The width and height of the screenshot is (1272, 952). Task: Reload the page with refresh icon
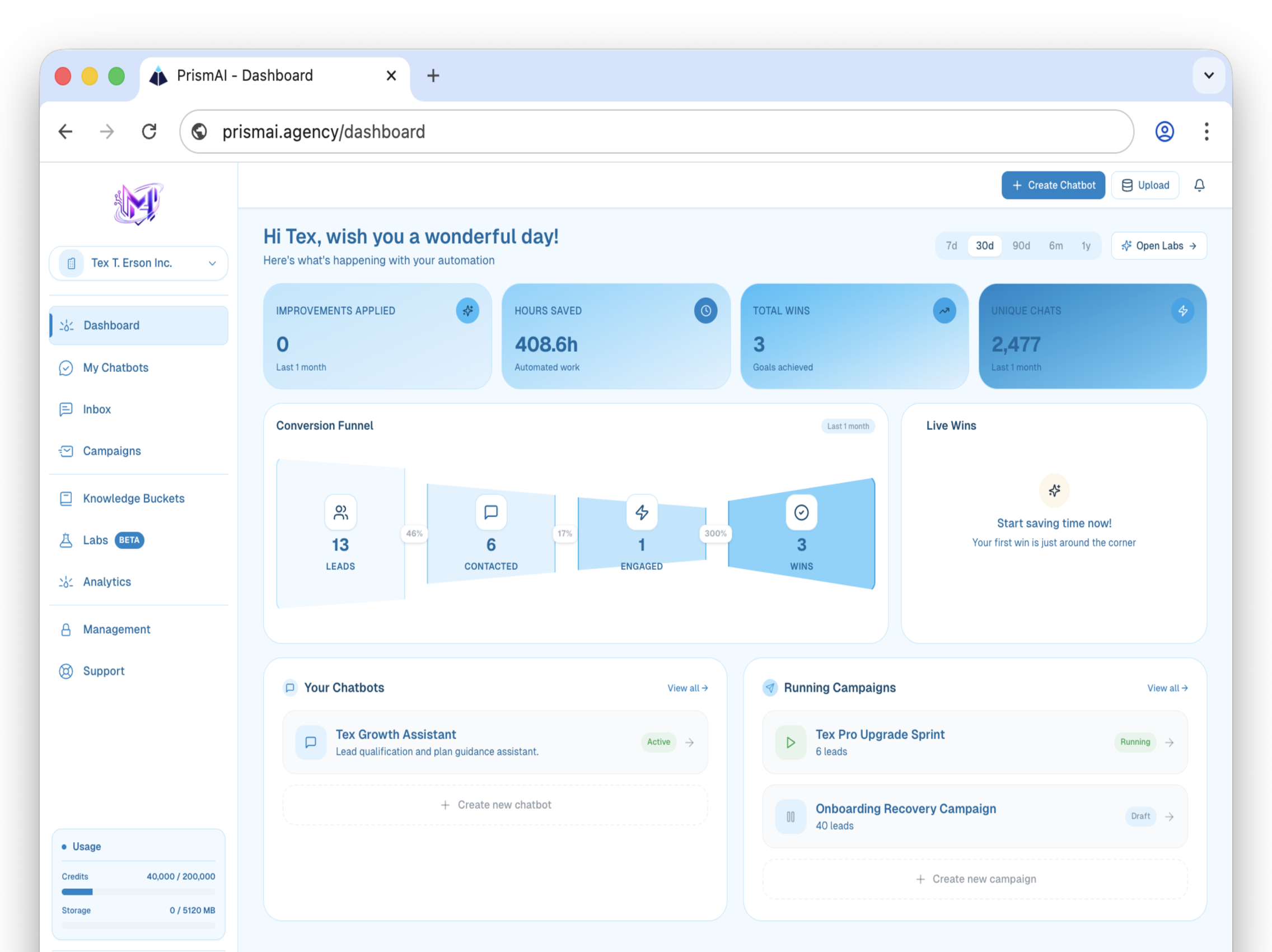(149, 132)
